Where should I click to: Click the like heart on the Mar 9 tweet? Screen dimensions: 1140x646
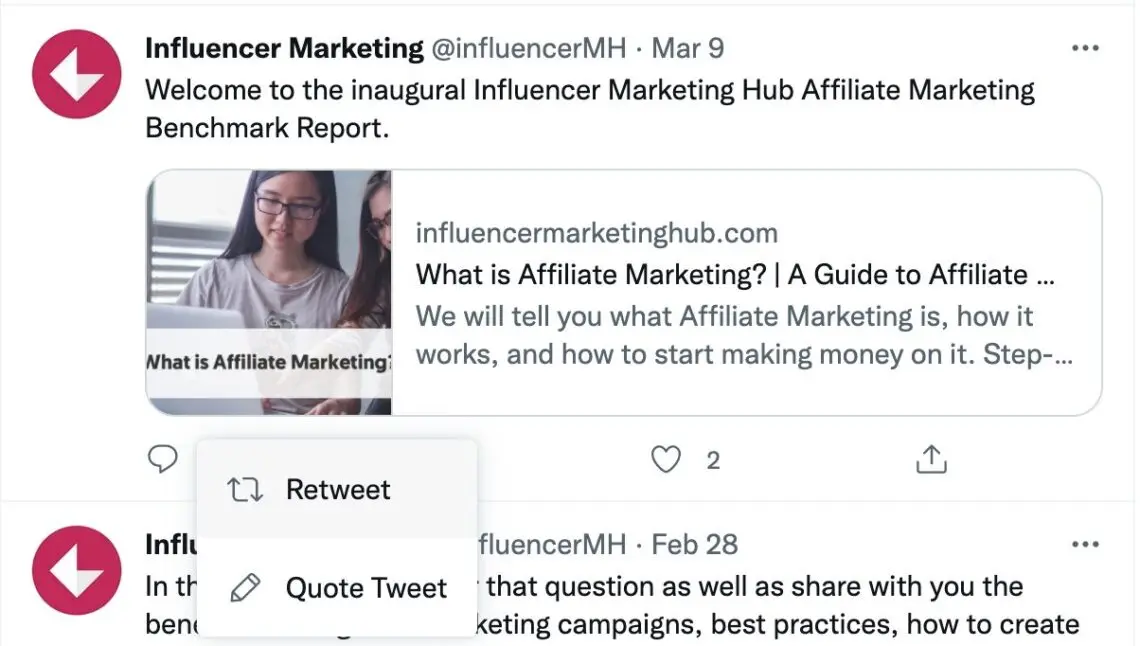[664, 459]
